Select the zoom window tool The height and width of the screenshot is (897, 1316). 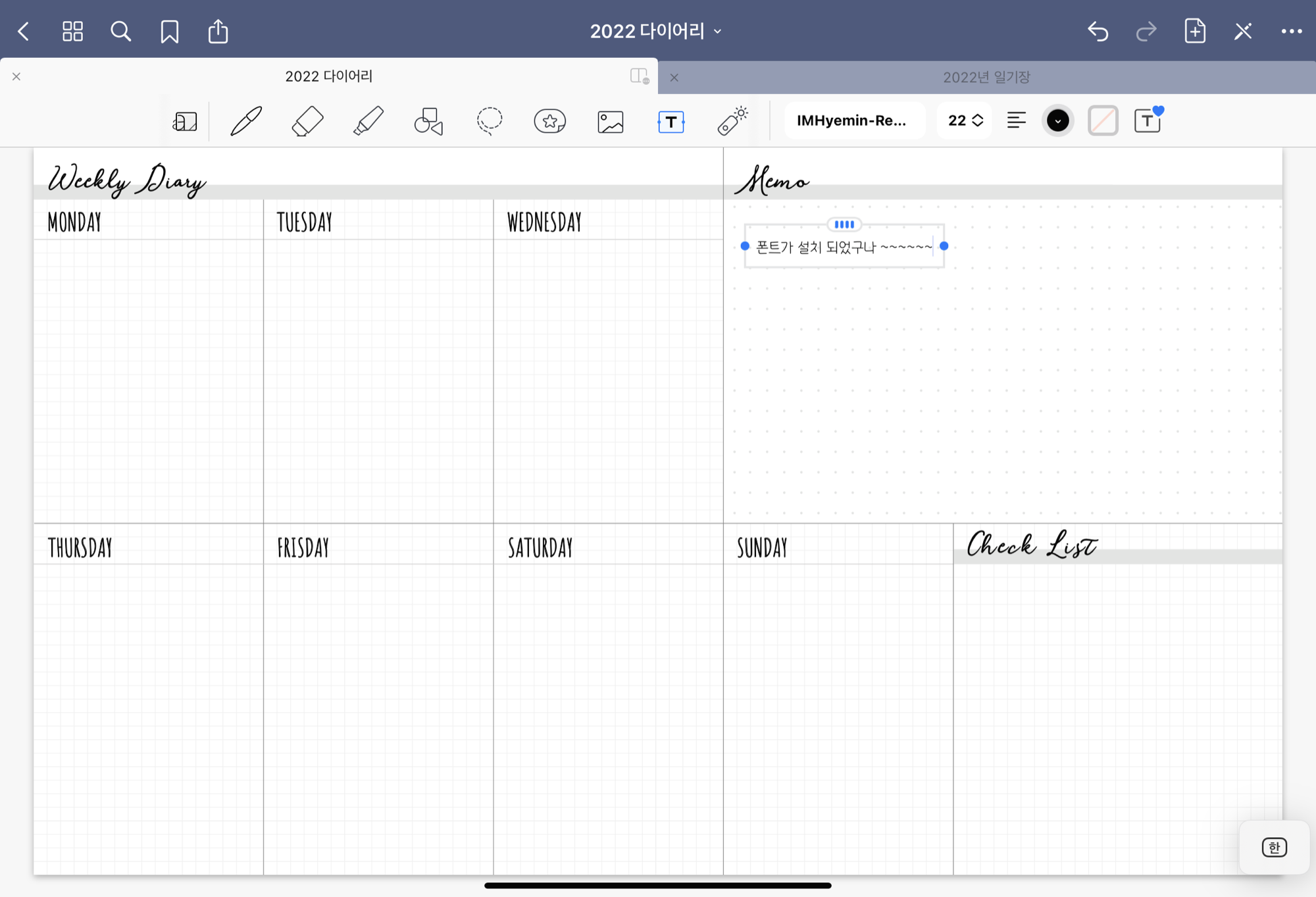185,121
